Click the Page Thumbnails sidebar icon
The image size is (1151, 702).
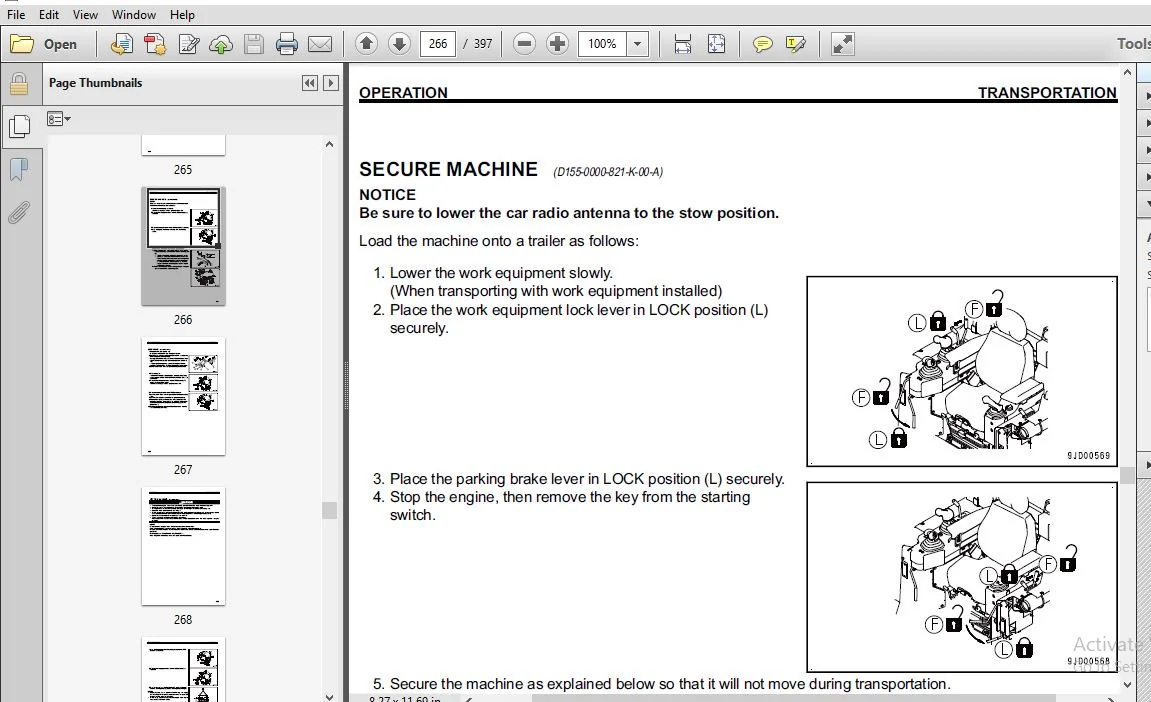tap(19, 126)
